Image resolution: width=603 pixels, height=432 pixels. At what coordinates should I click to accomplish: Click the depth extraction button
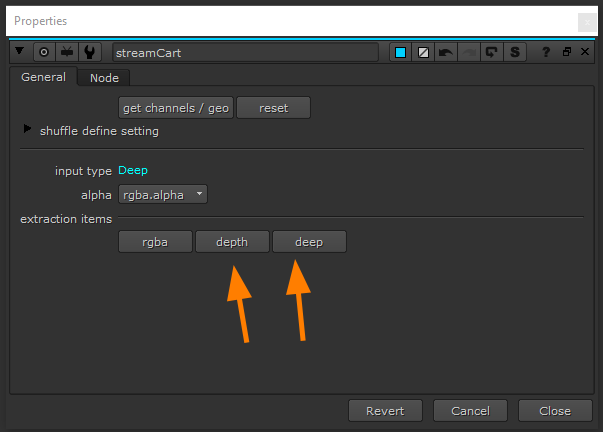coord(231,242)
